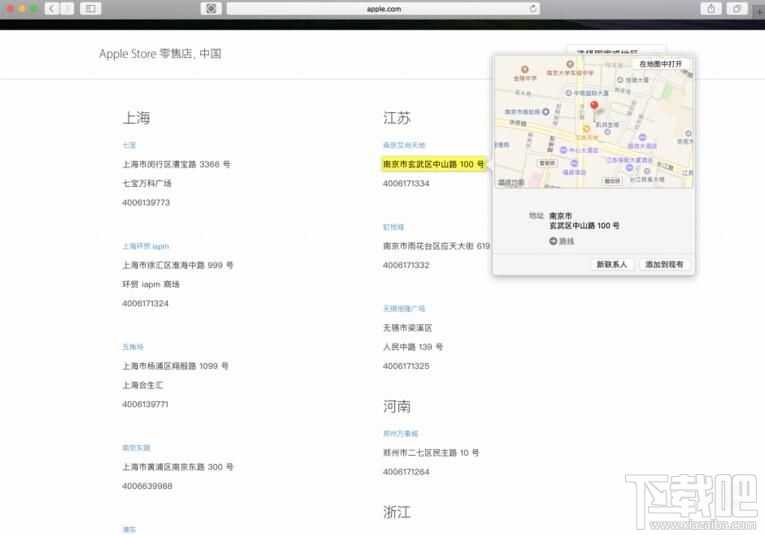Click text 上海合生汇
Viewport: 765px width, 535px height.
point(142,385)
